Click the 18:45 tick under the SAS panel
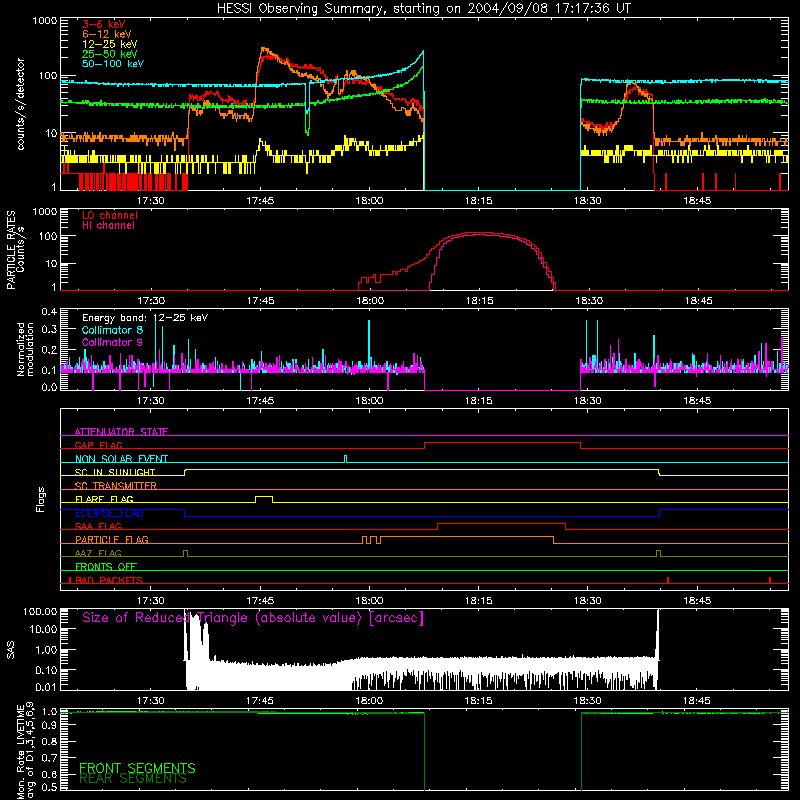Screen dimensions: 800x800 tap(697, 701)
